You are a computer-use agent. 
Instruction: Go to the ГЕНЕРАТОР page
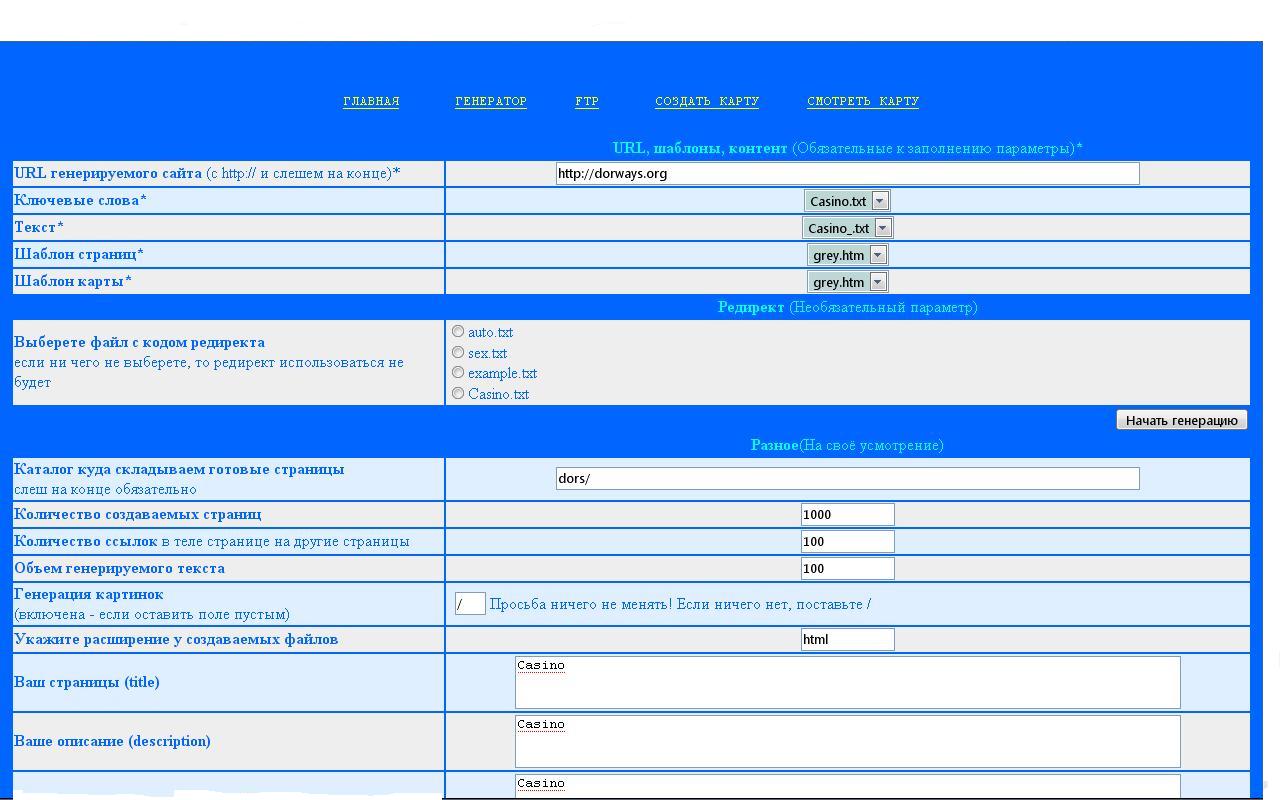(490, 101)
